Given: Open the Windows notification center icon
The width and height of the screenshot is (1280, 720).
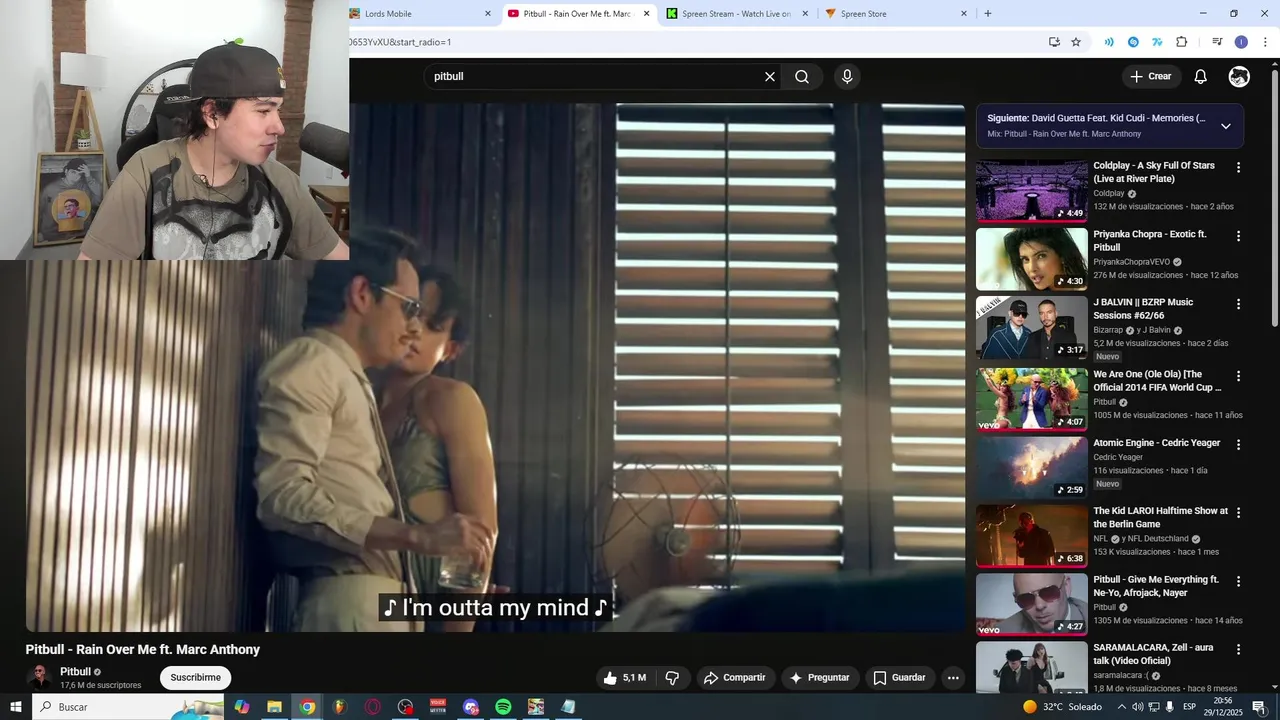Looking at the screenshot, I should (x=1259, y=707).
